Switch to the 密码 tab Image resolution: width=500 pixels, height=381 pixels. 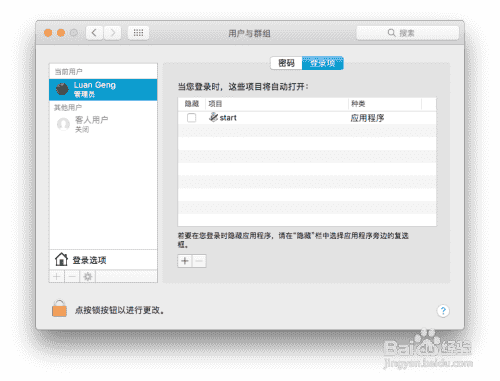point(286,63)
